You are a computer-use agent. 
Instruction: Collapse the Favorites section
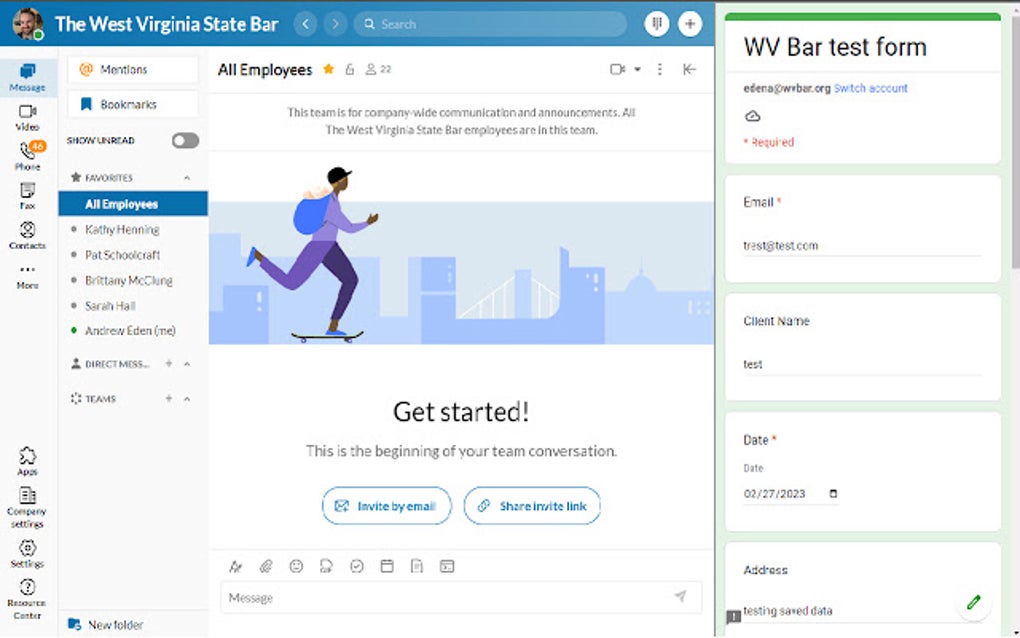click(187, 178)
